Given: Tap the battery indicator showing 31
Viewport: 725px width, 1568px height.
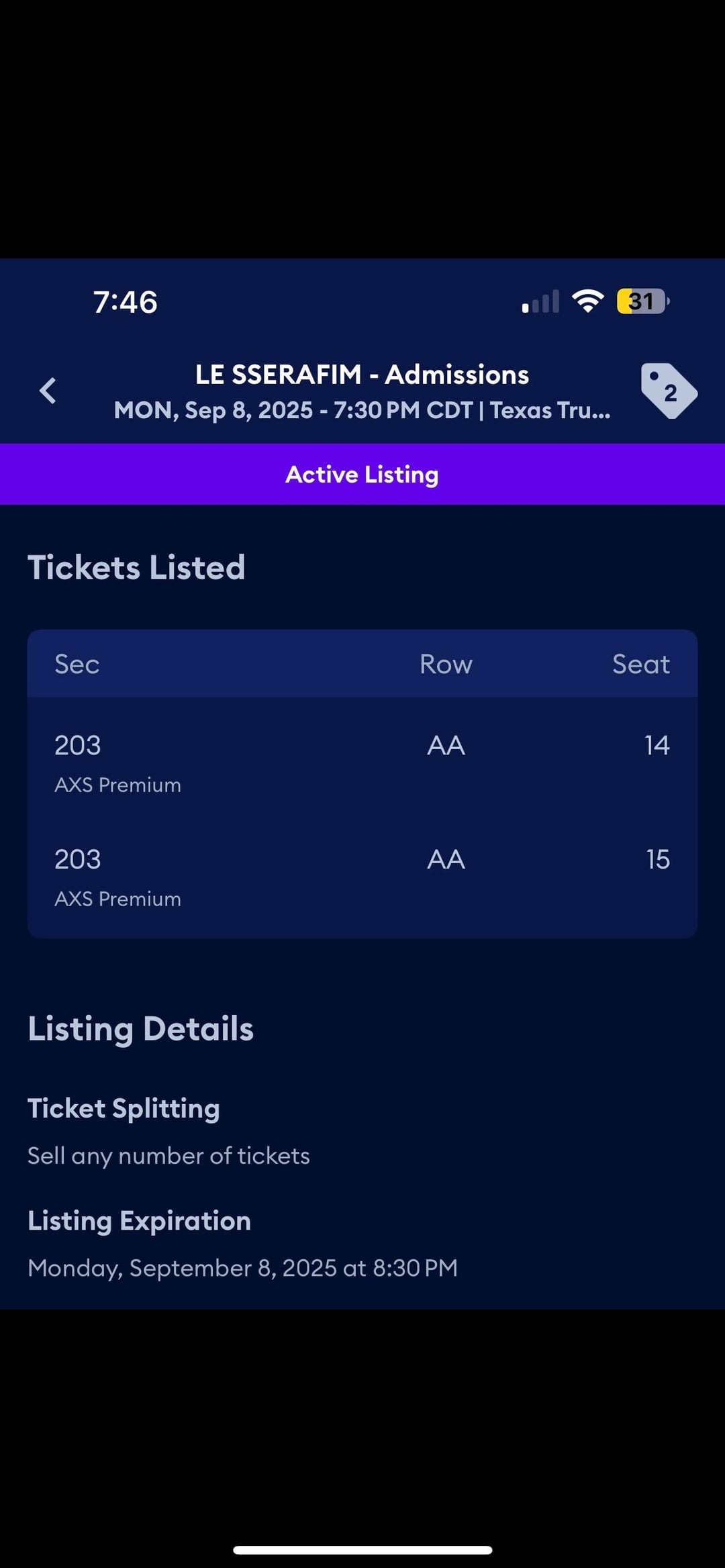Looking at the screenshot, I should pyautogui.click(x=642, y=301).
